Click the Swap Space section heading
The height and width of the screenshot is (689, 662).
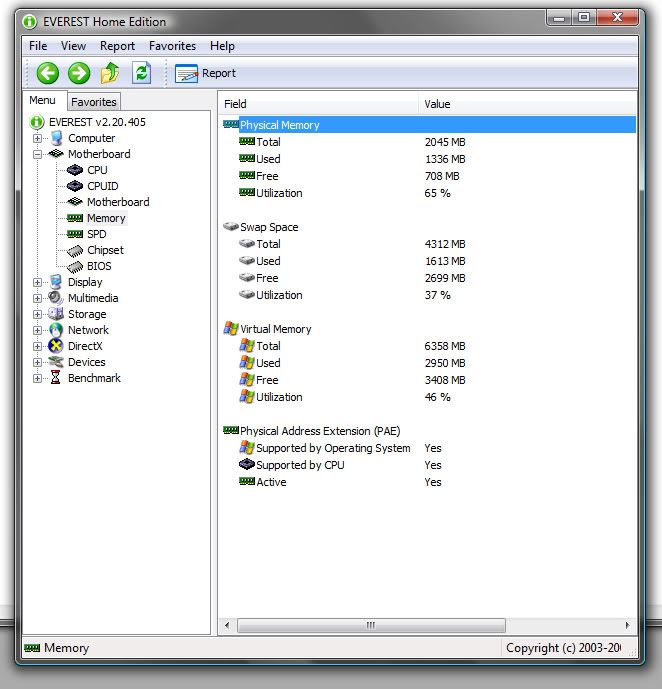pos(269,227)
